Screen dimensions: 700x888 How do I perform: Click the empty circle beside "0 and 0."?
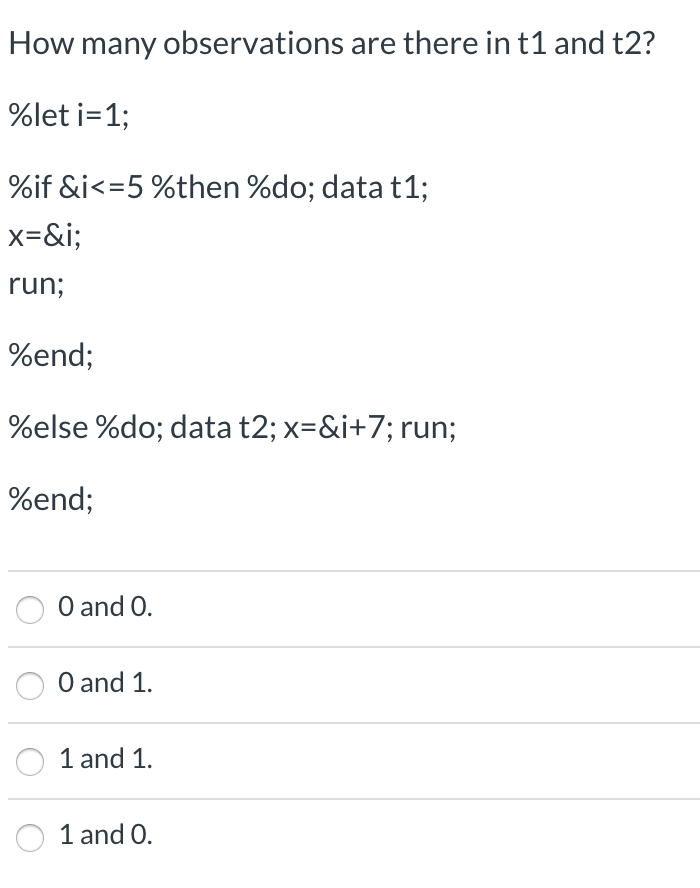29,609
